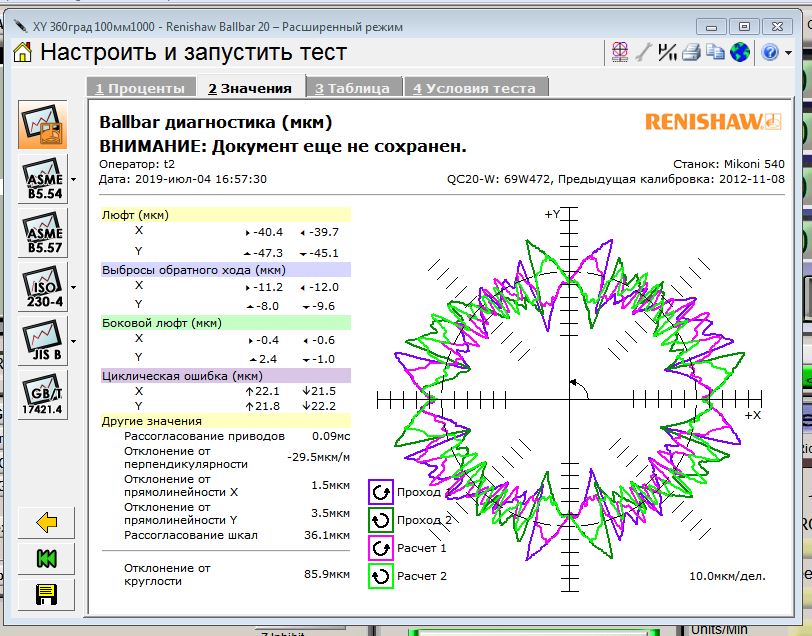Image resolution: width=812 pixels, height=636 pixels.
Task: Expand the ISO 230-4 dropdown arrow
Action: click(74, 287)
